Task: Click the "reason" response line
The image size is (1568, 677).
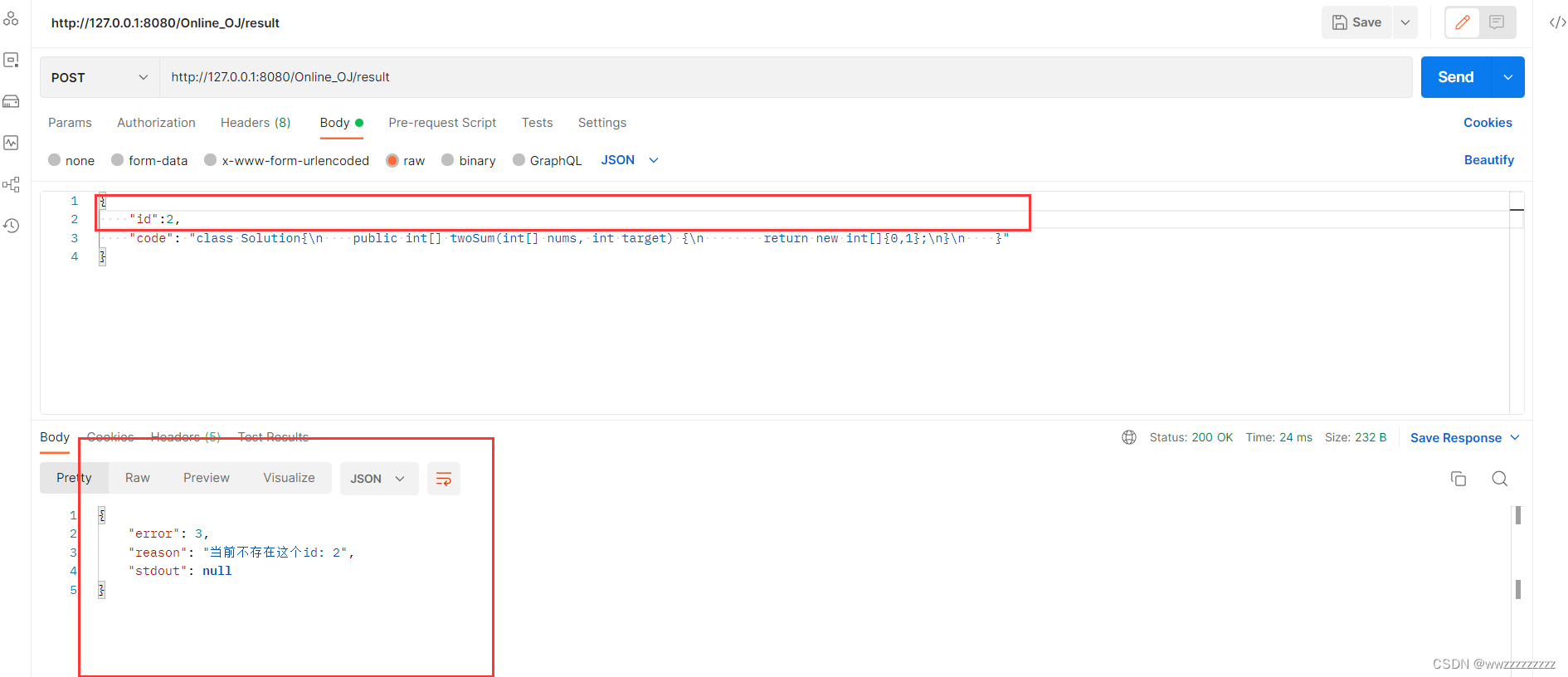Action: pos(241,553)
